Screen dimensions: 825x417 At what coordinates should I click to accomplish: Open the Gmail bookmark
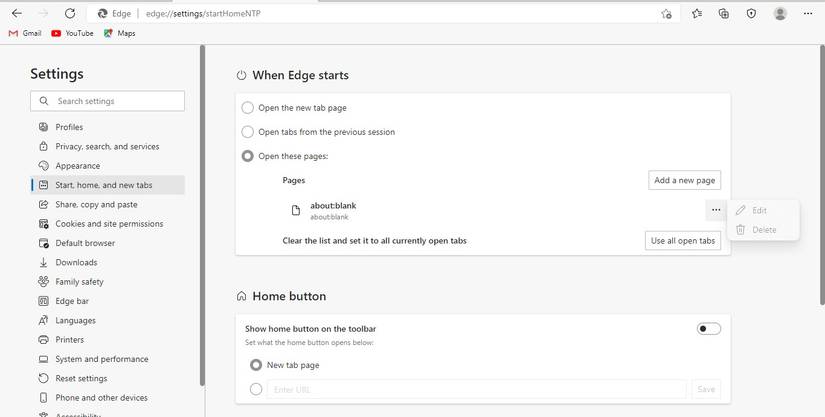pyautogui.click(x=25, y=33)
